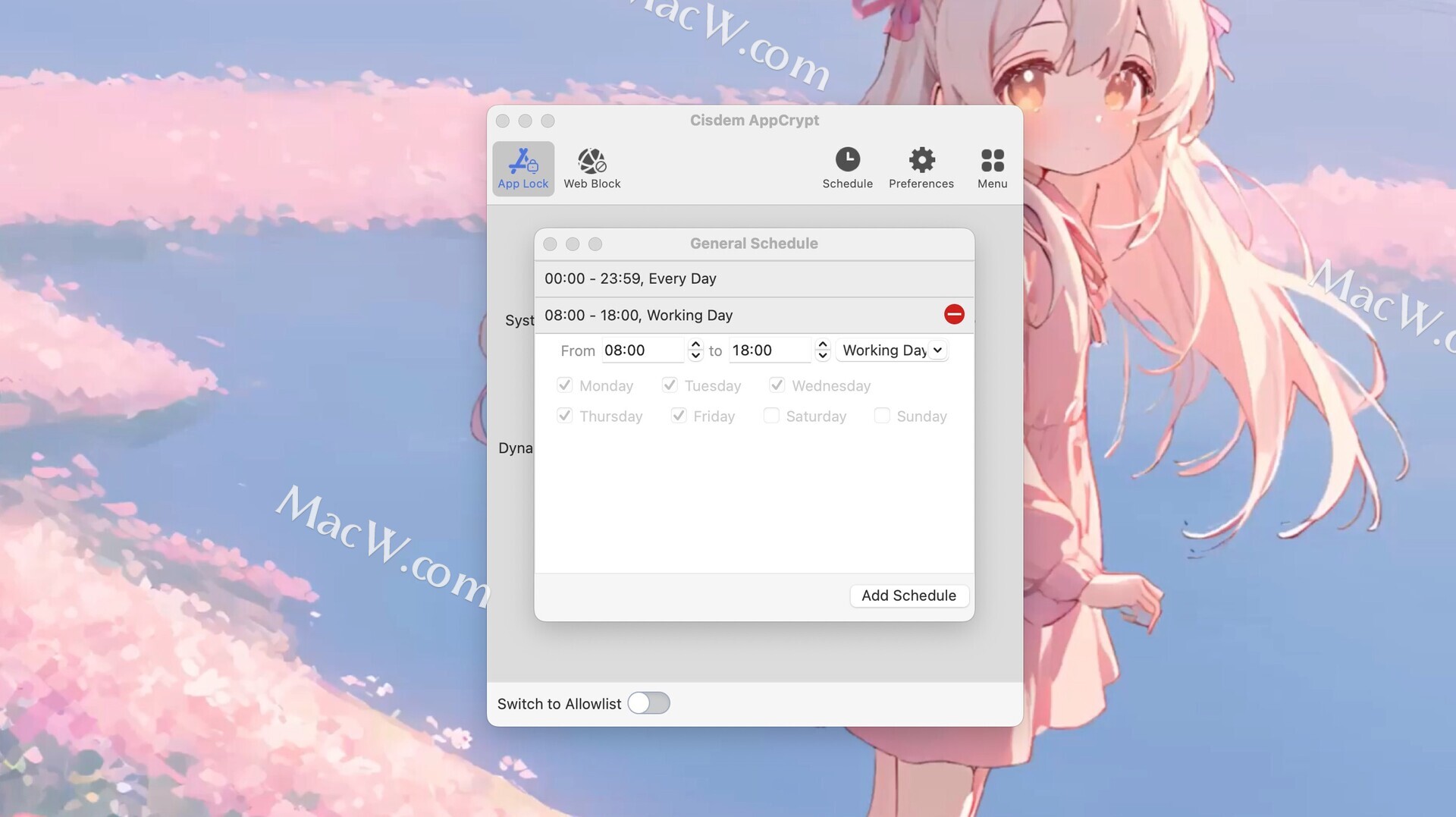The image size is (1456, 817).
Task: Select the 08:00 - 18:00 Working Day row
Action: coord(754,315)
